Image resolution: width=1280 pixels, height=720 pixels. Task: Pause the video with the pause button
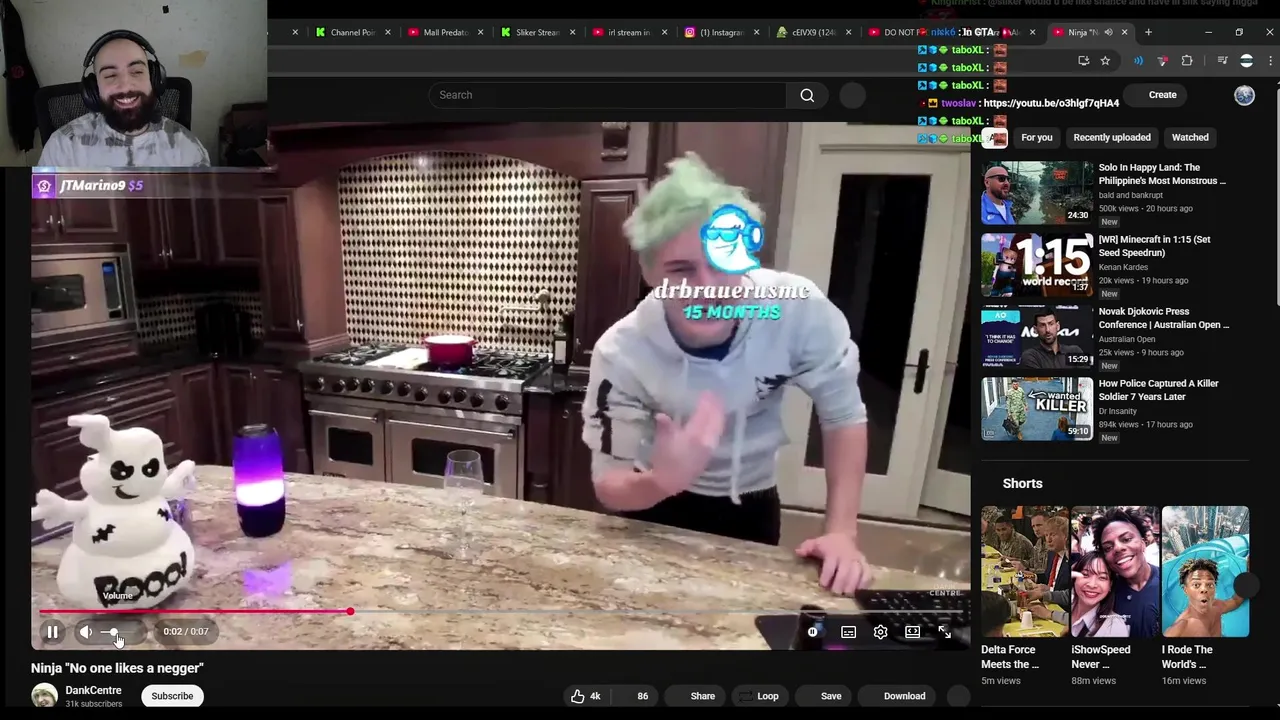[52, 632]
